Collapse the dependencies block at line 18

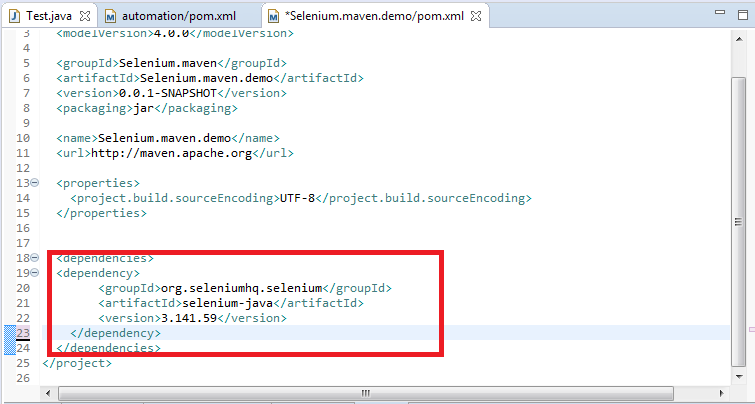tap(35, 258)
